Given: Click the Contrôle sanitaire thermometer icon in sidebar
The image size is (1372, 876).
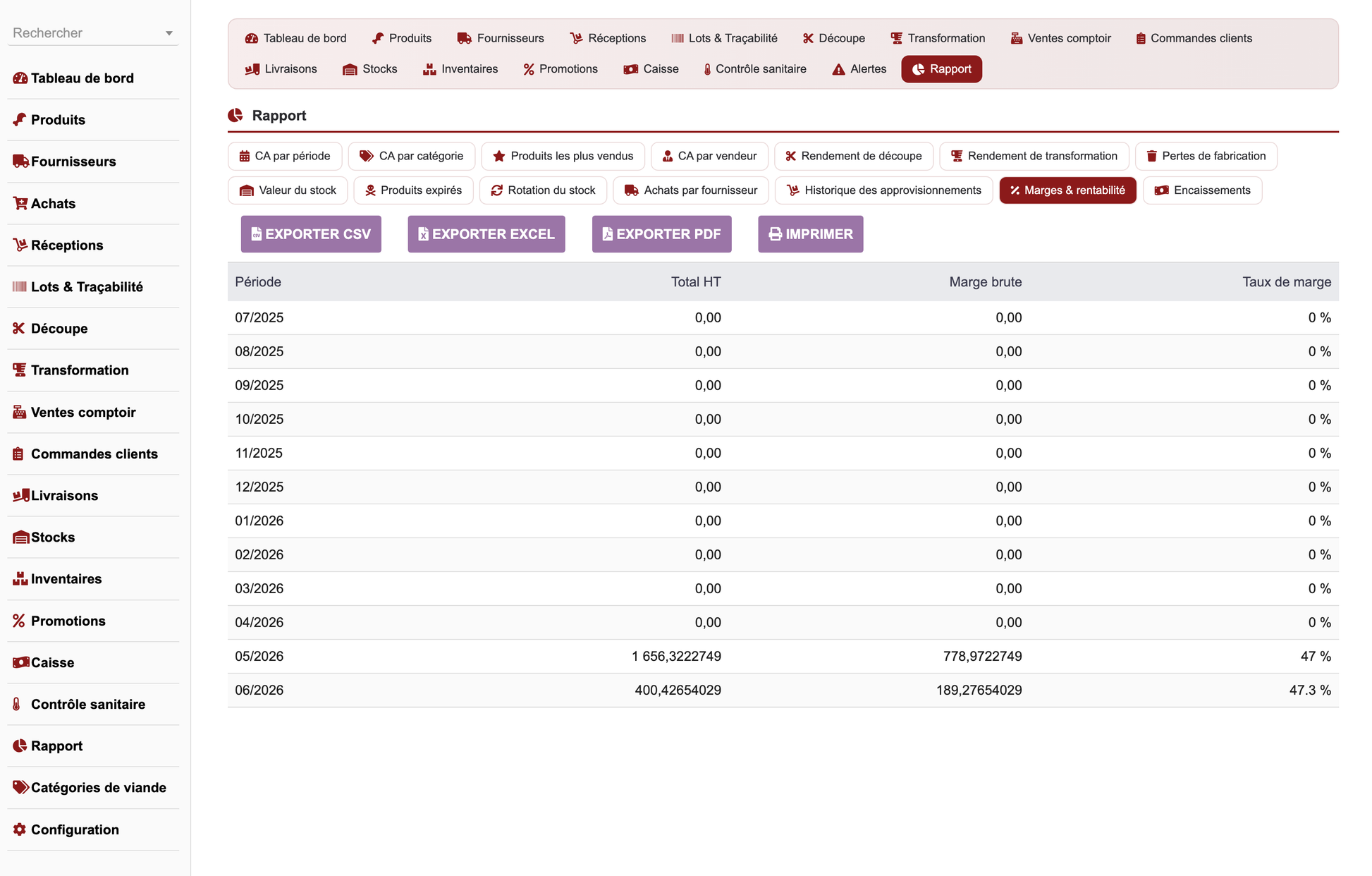Looking at the screenshot, I should tap(17, 704).
